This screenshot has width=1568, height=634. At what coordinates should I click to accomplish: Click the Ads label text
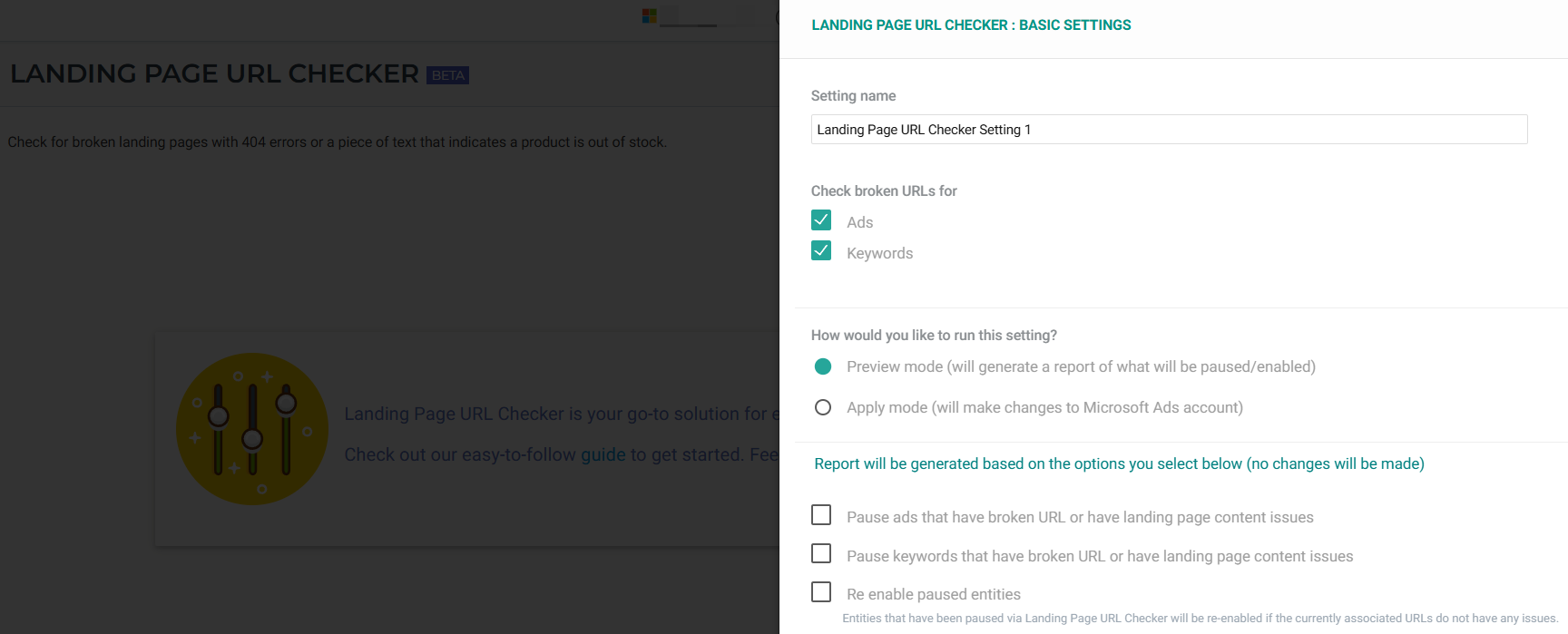coord(859,222)
